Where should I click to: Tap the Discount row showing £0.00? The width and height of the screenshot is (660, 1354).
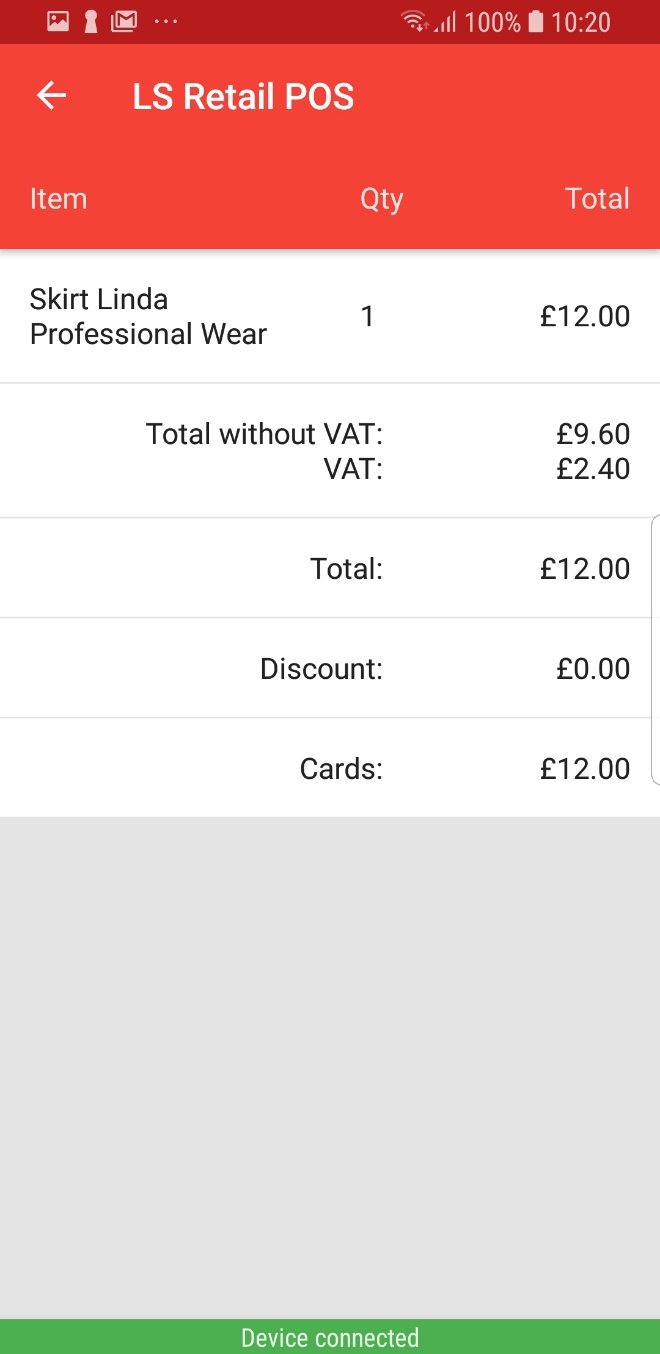tap(330, 668)
